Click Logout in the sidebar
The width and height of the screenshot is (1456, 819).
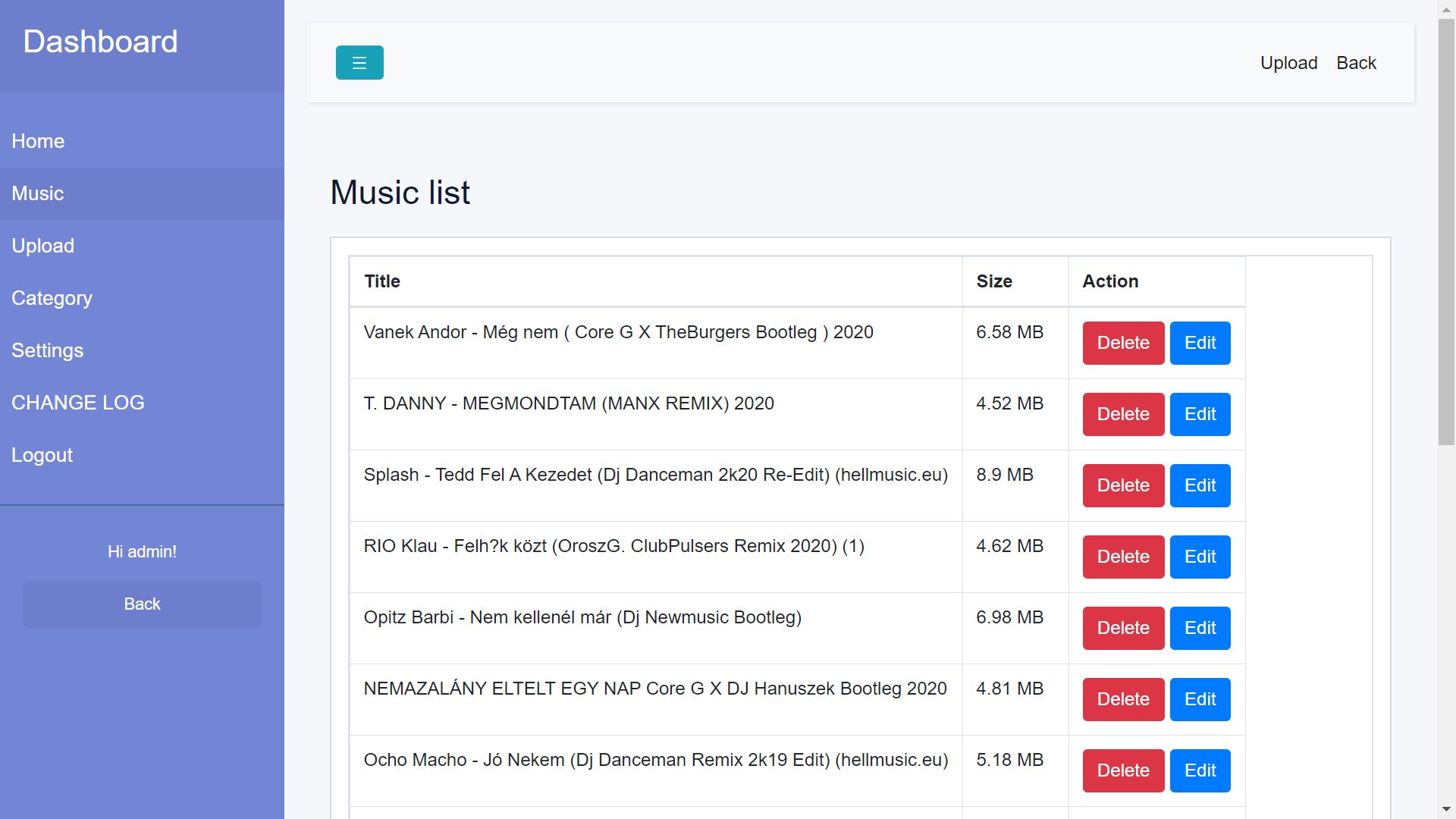pyautogui.click(x=42, y=455)
